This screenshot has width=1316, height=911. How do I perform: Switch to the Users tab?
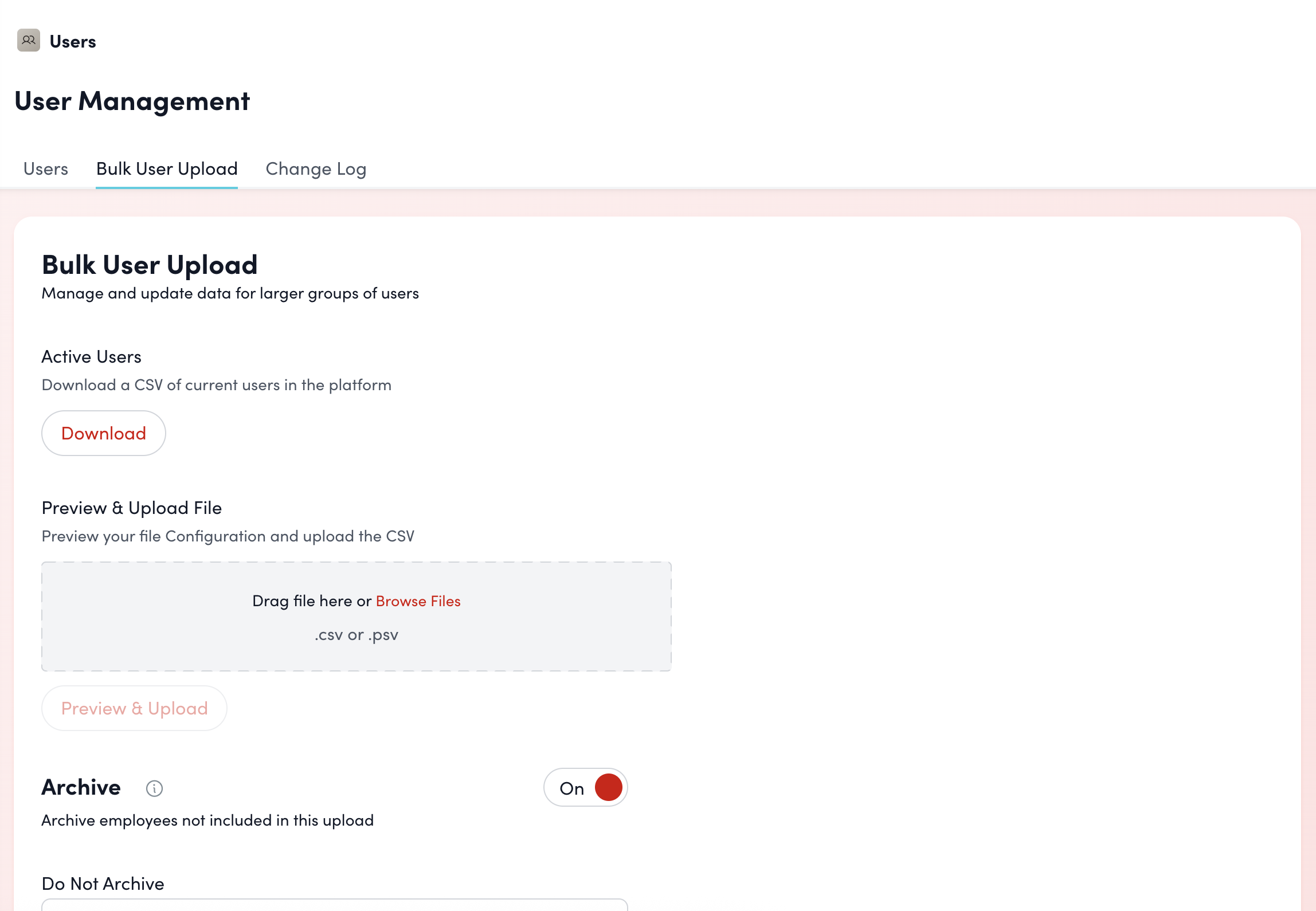tap(45, 168)
